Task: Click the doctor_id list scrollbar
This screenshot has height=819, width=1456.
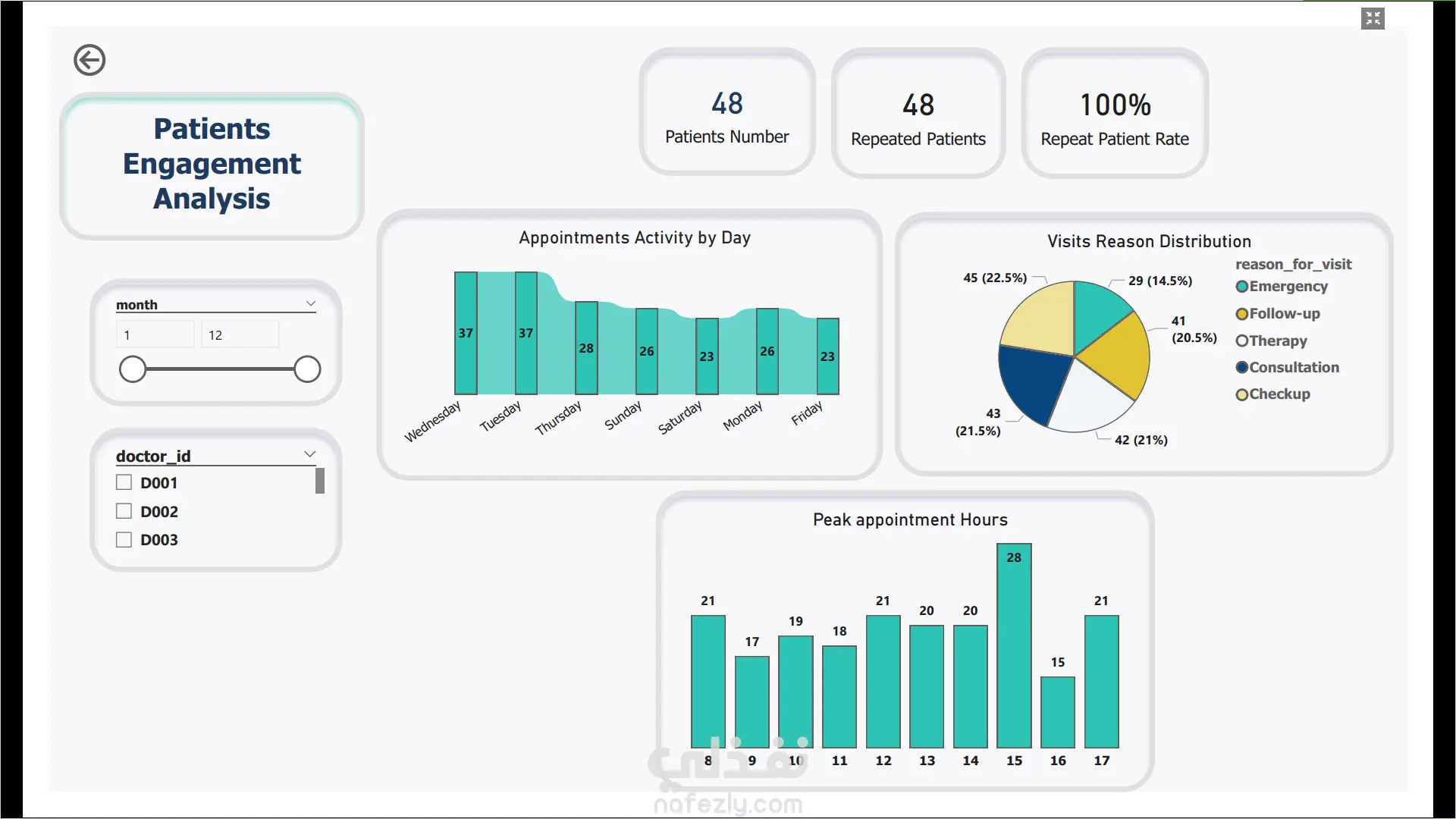Action: click(x=320, y=481)
